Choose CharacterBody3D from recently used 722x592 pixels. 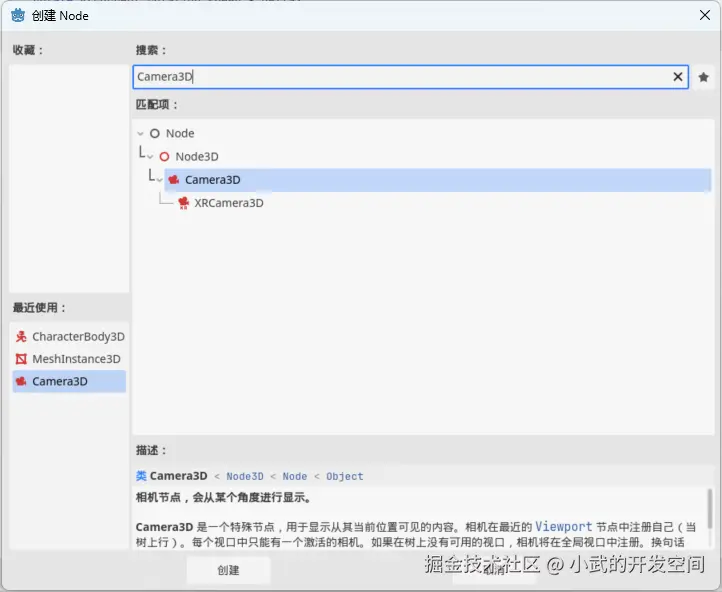[x=69, y=337]
